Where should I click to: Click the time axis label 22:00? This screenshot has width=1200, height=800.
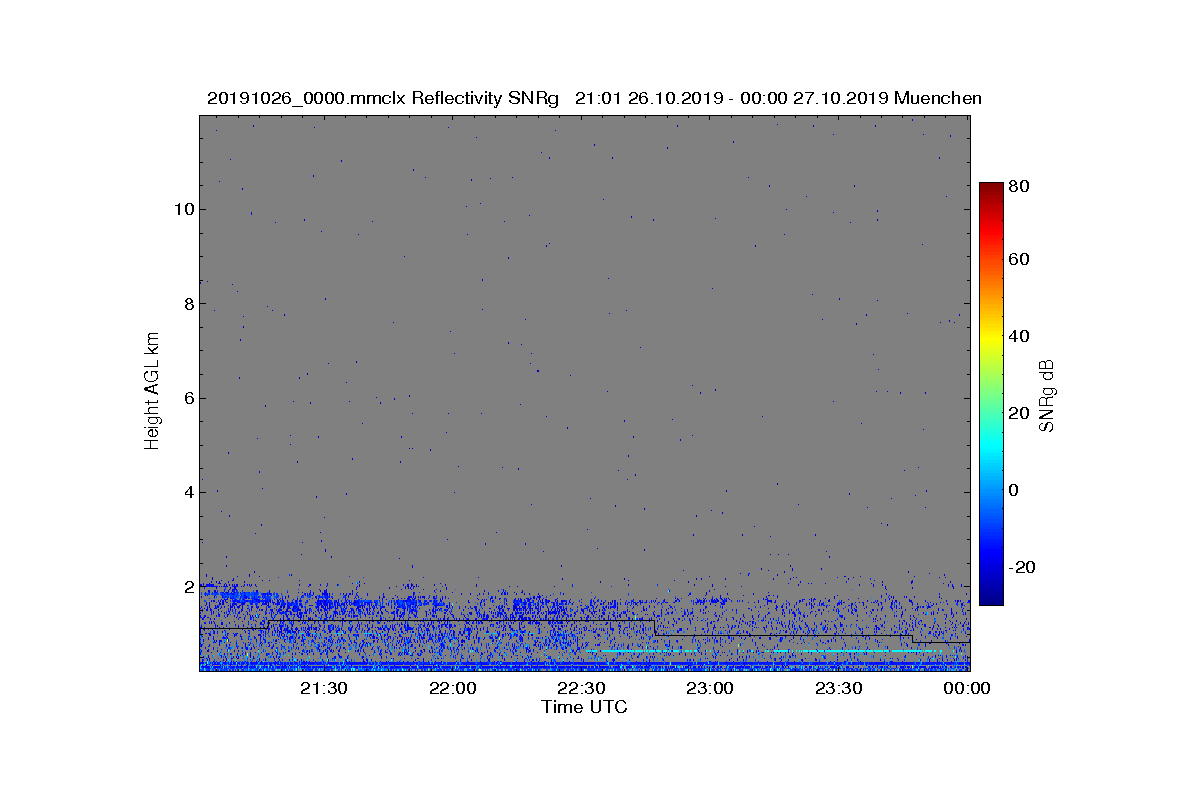(453, 688)
